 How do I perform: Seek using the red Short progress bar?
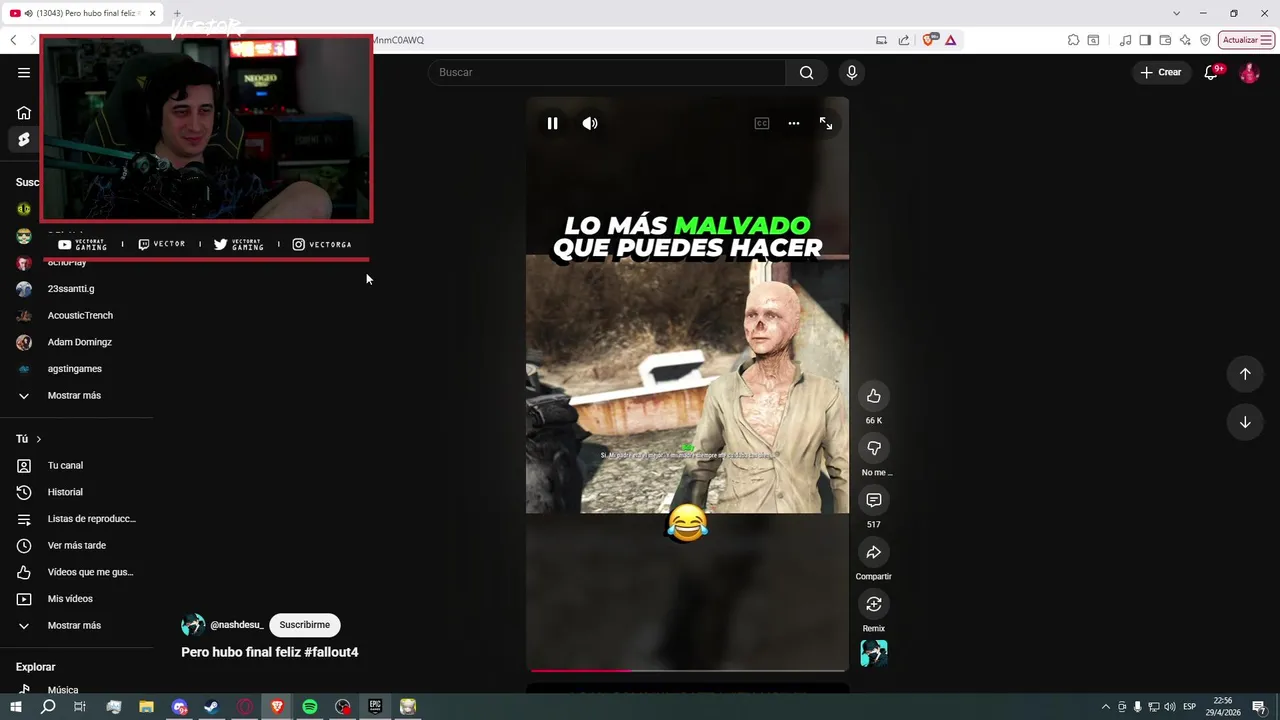(687, 670)
